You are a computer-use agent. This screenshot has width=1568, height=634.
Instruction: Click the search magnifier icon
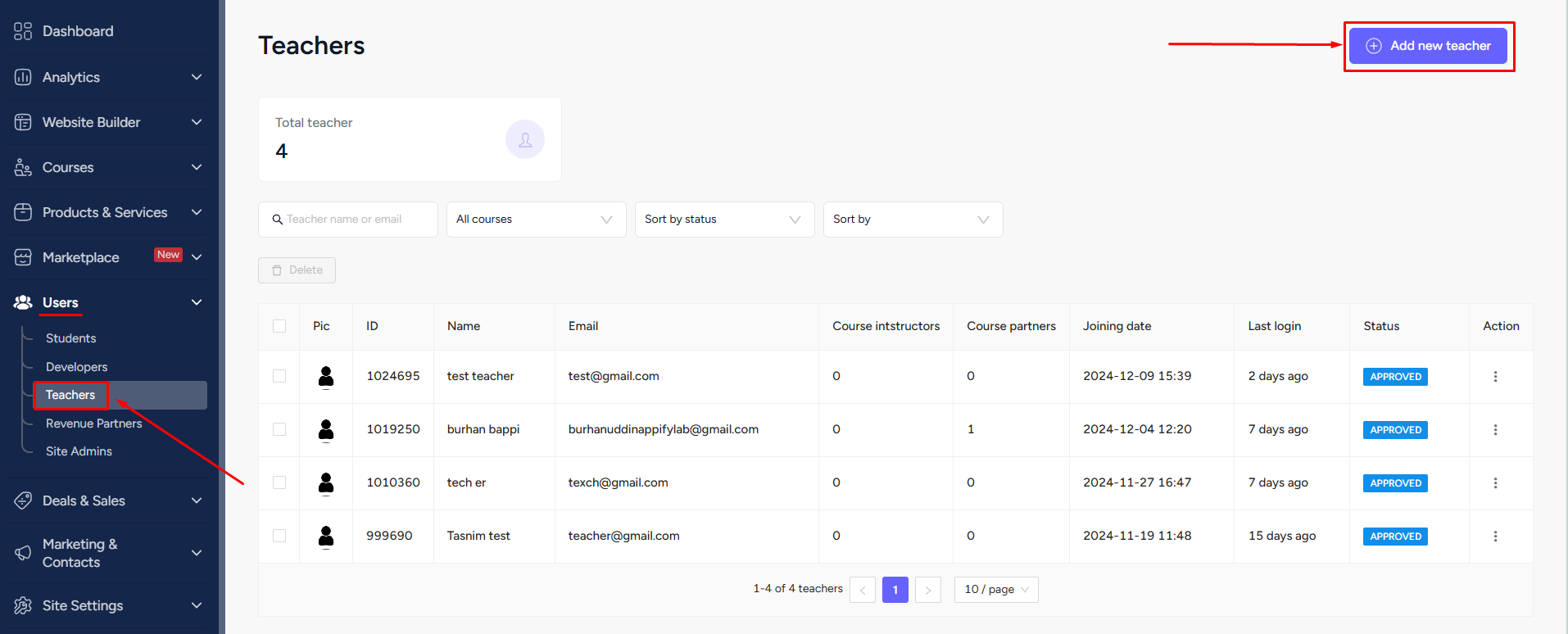278,220
